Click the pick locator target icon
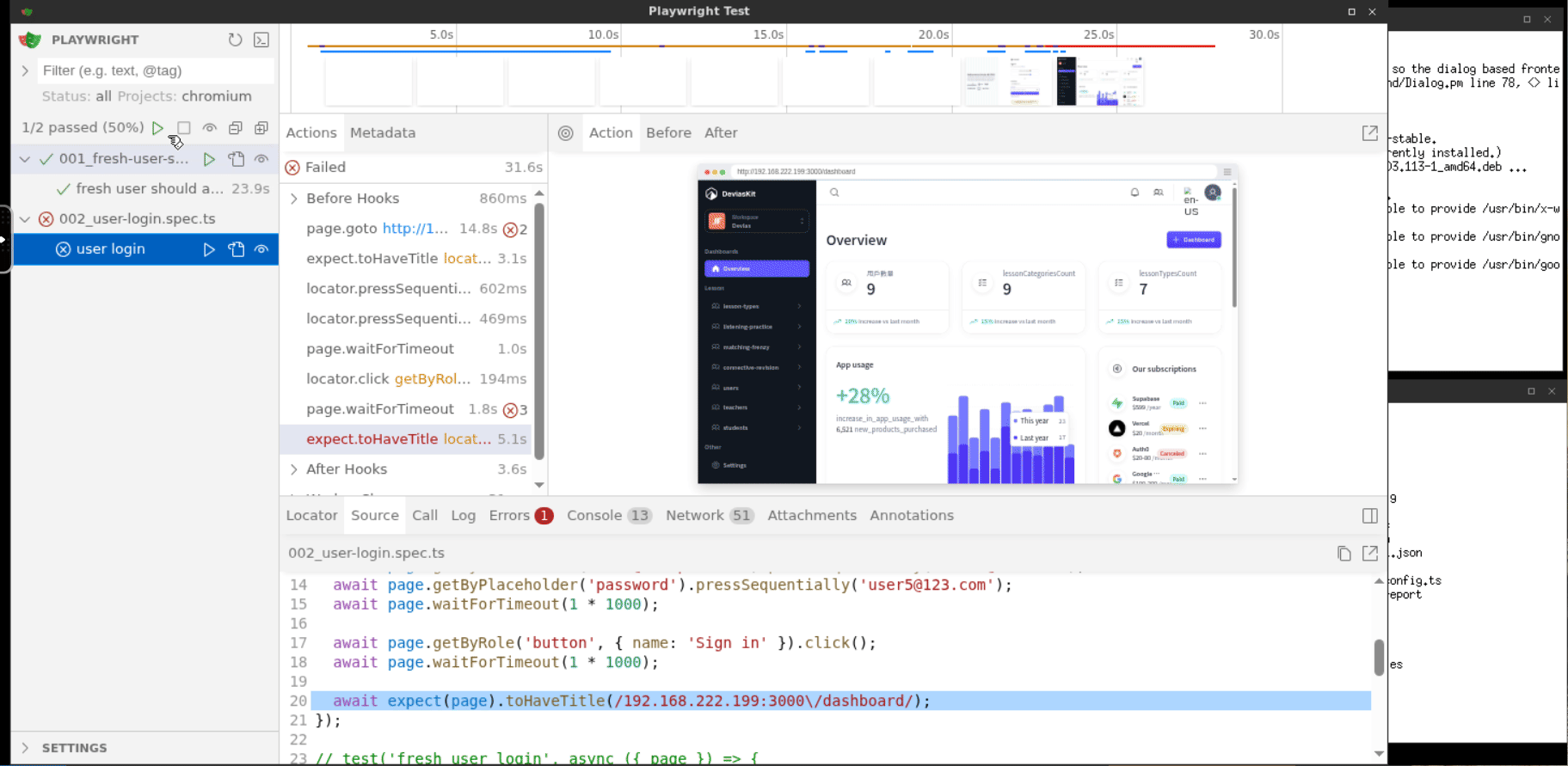1568x766 pixels. coord(565,133)
